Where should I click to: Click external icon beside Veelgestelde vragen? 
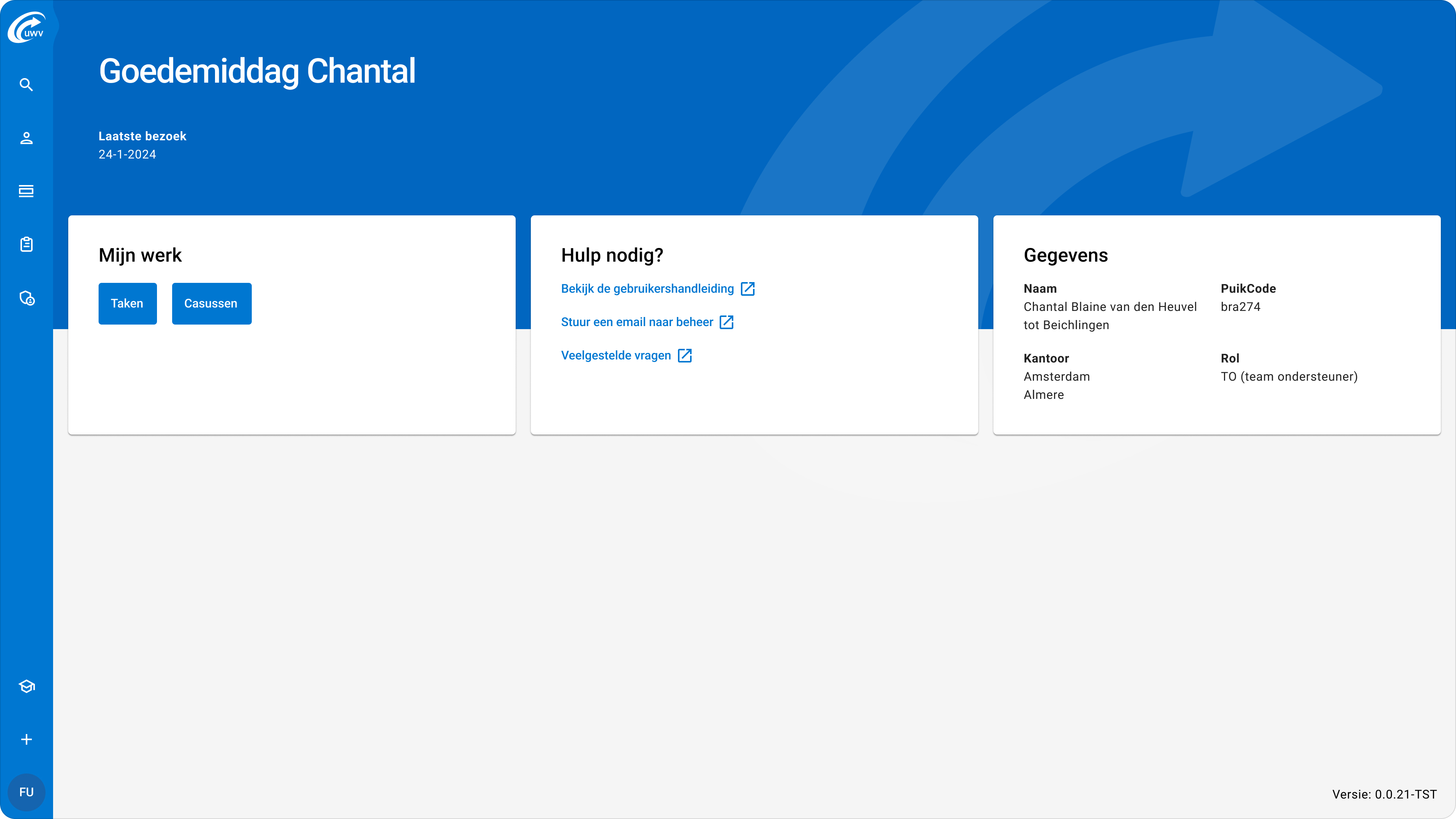pos(684,356)
